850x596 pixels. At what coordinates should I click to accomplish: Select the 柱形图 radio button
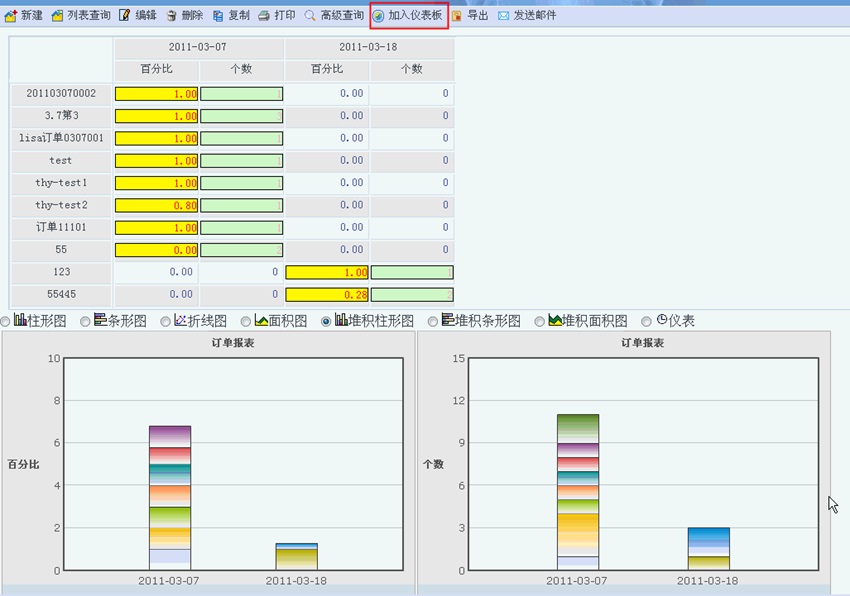pos(6,321)
